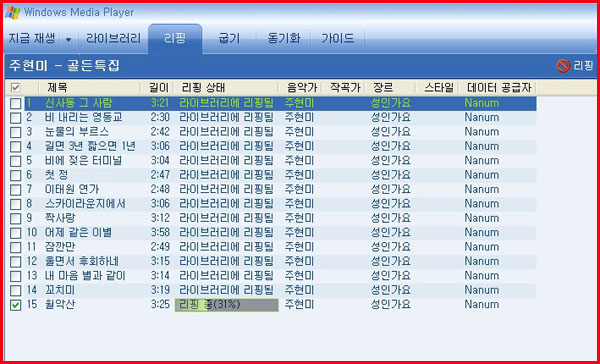
Task: Select the title 길면 3년 짧으면 1년
Action: click(x=90, y=146)
